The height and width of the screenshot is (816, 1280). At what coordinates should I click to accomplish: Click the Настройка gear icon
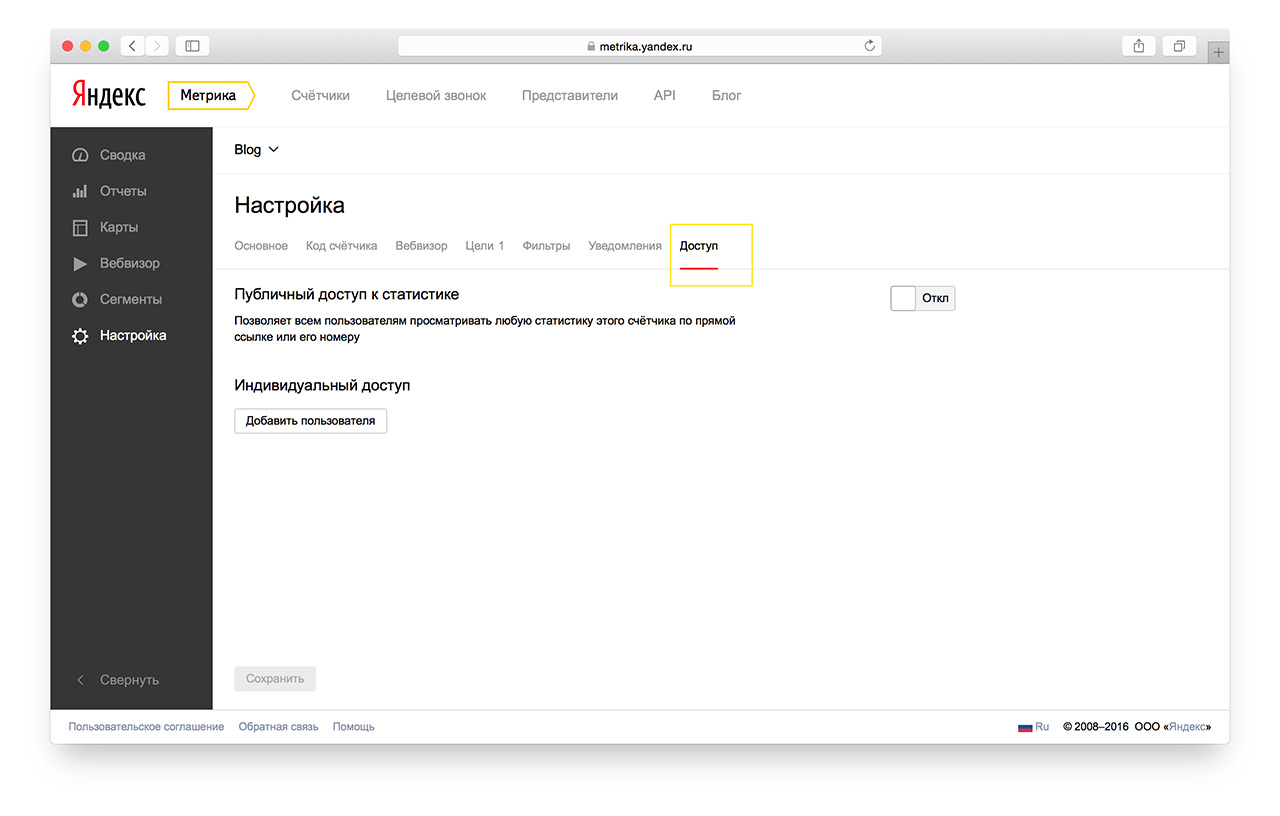click(x=80, y=337)
